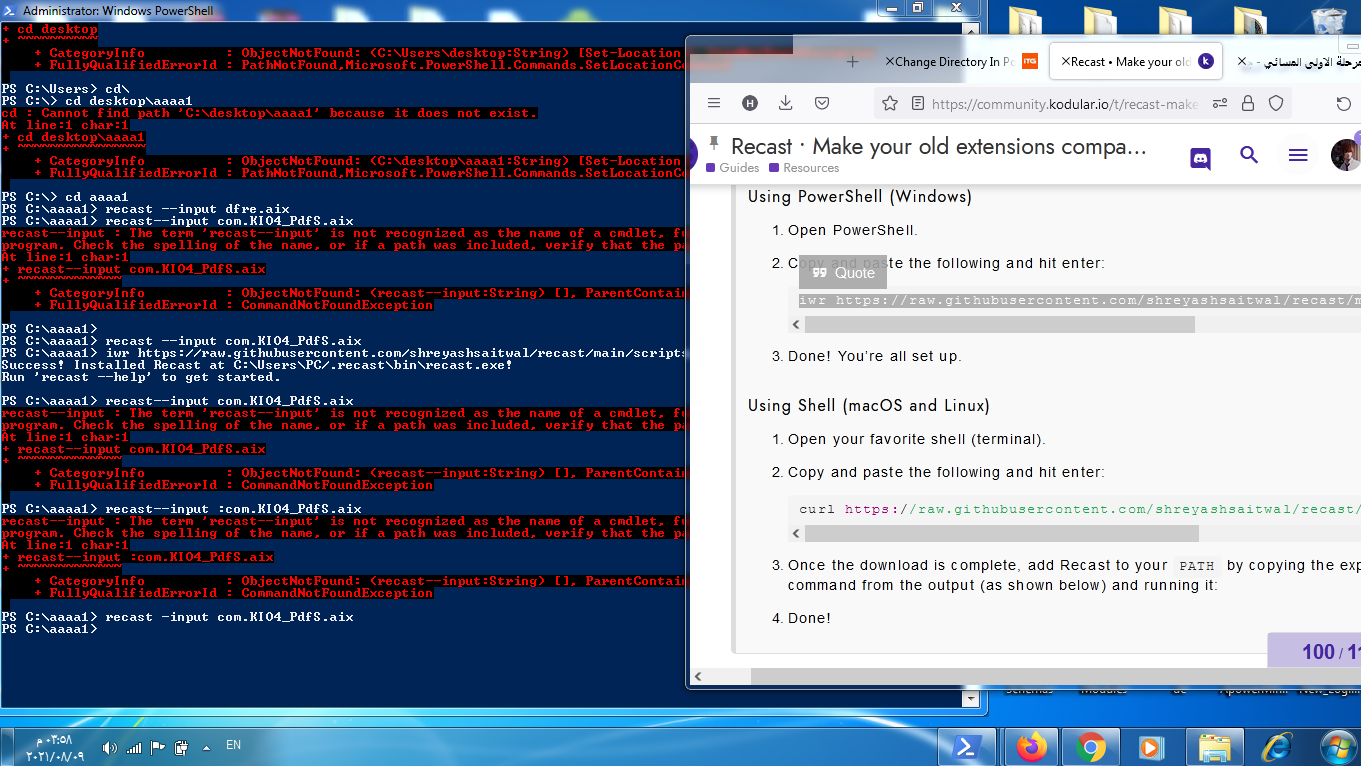Screen dimensions: 1361x766
Task: Click the tracking protection shield icon
Action: pos(1276,103)
